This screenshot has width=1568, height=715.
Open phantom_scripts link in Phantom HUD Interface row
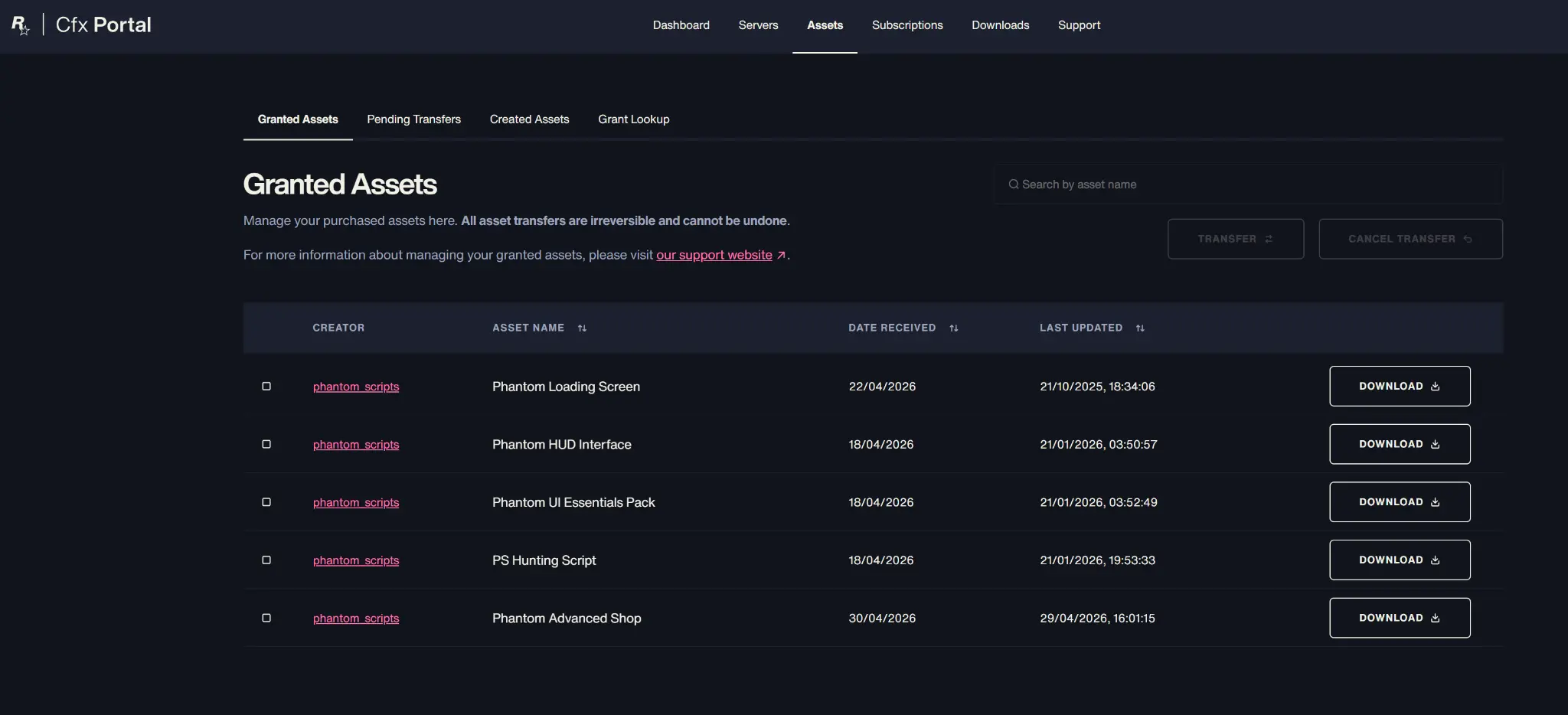(356, 445)
